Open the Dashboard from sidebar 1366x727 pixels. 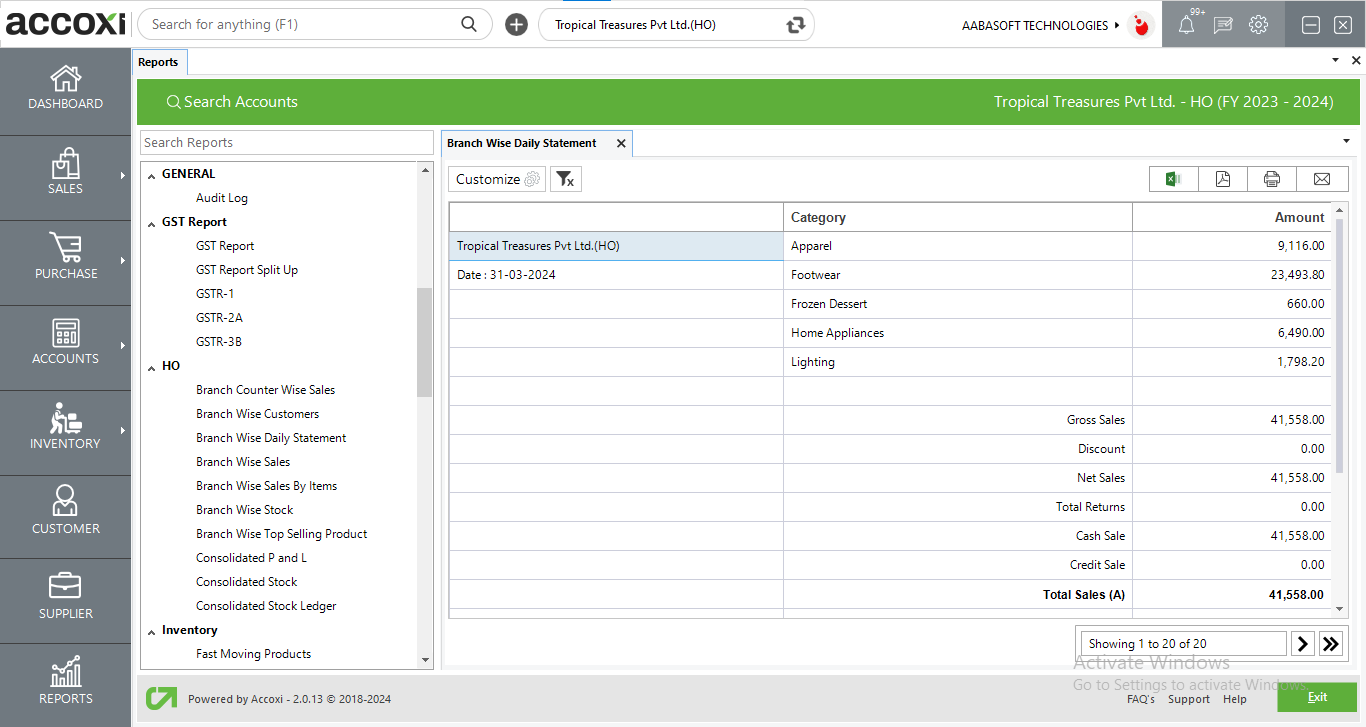click(65, 88)
